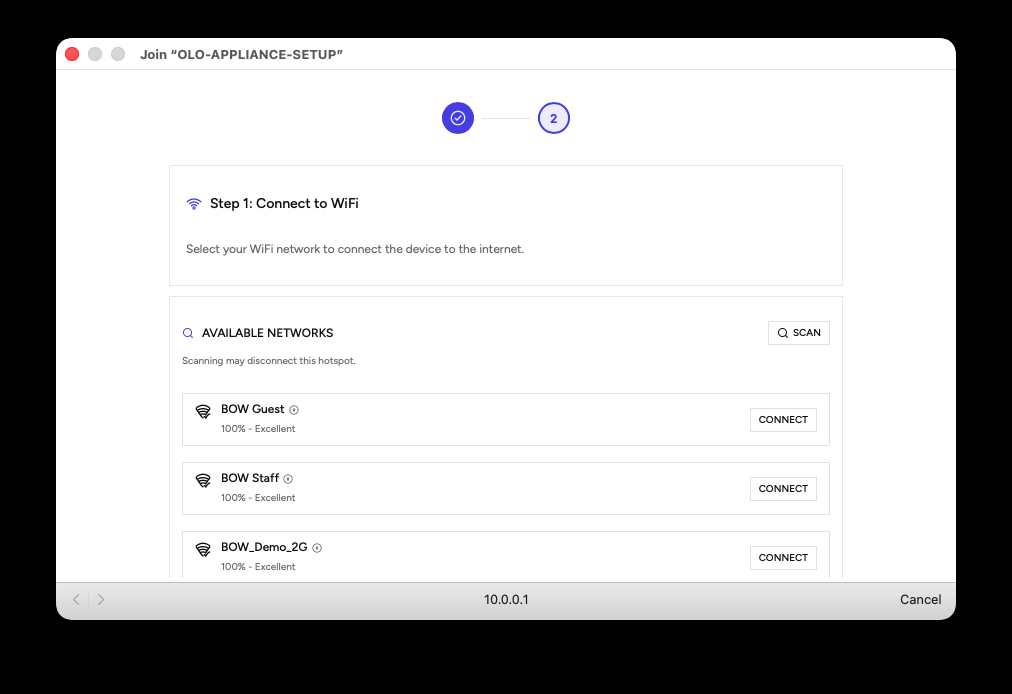Connect to the BOW_Demo_2G network

pos(783,557)
